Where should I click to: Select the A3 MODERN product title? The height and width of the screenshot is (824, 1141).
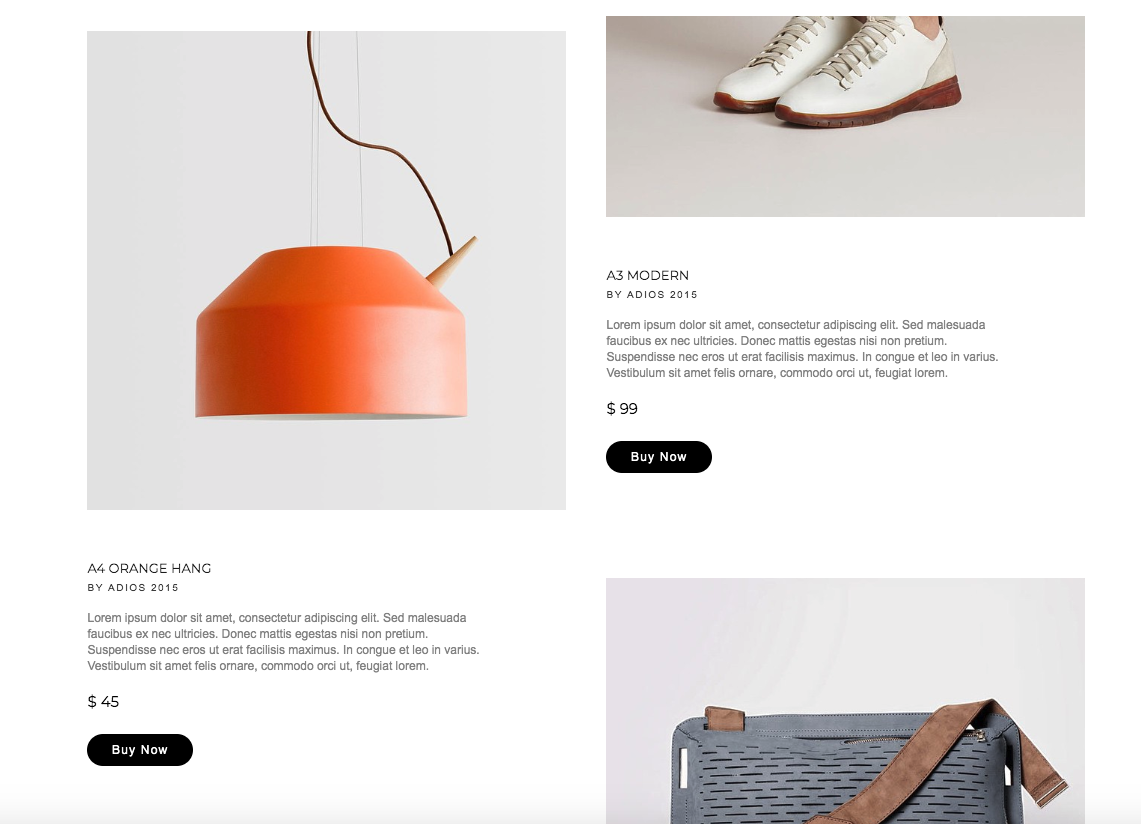pyautogui.click(x=648, y=275)
